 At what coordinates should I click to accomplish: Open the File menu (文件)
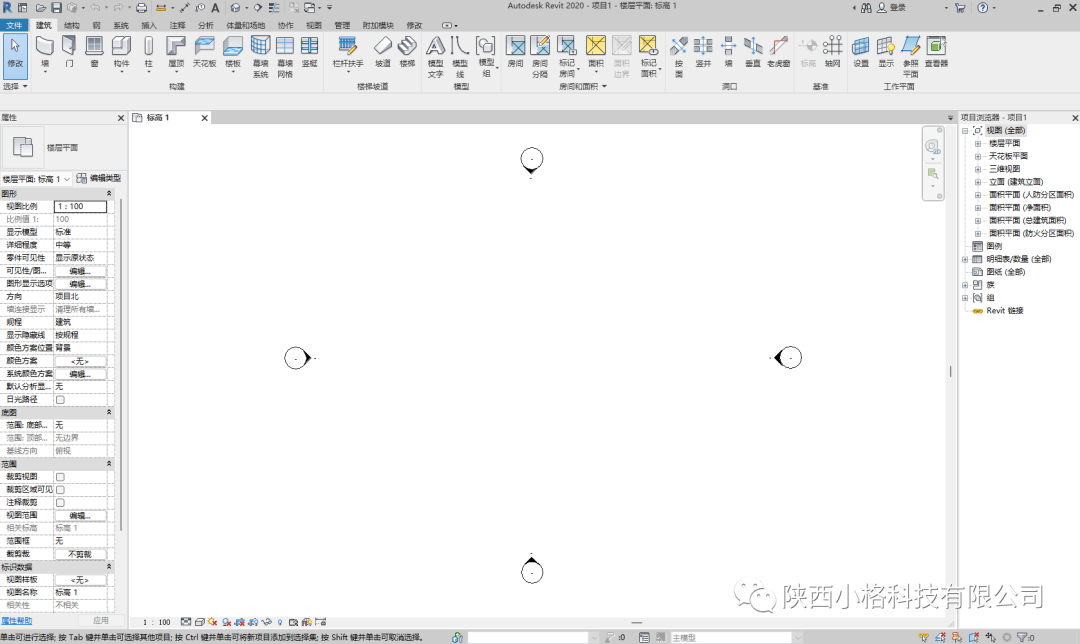tap(14, 25)
